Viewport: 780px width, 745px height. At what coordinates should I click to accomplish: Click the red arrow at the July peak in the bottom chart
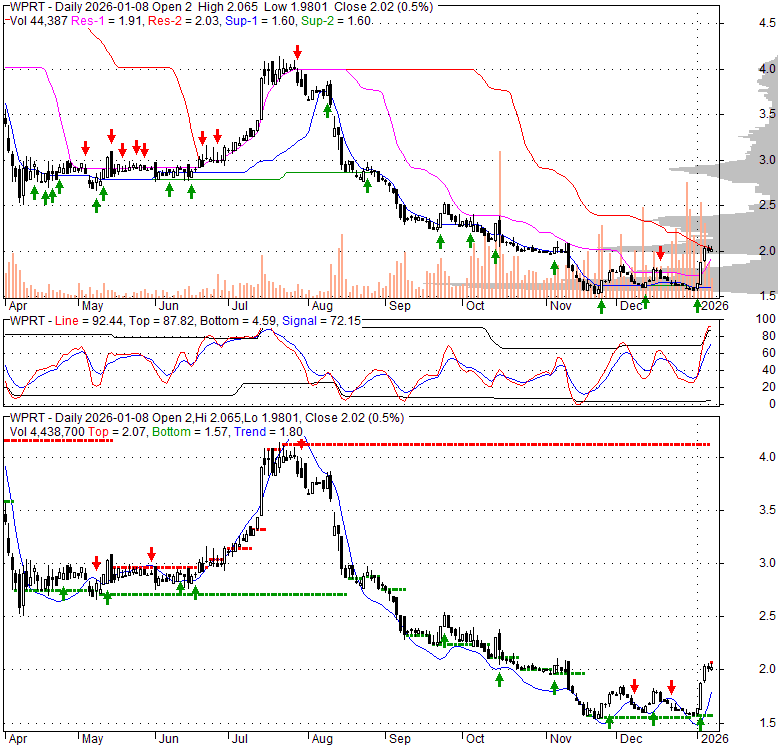click(x=301, y=443)
